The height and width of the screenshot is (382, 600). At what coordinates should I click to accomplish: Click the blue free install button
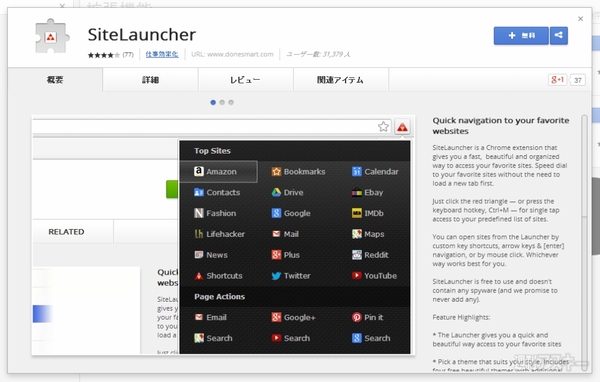521,36
